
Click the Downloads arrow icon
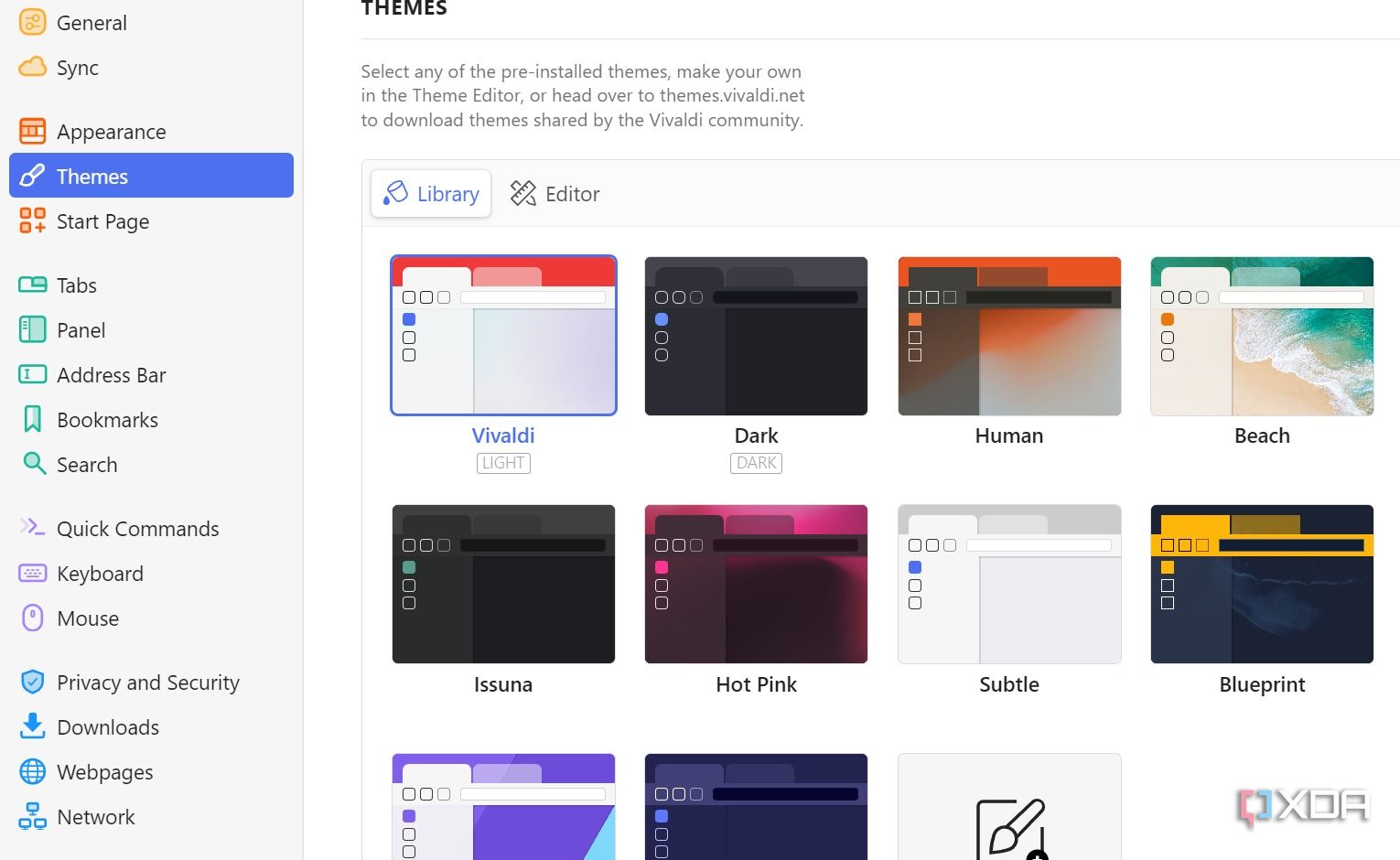[33, 726]
